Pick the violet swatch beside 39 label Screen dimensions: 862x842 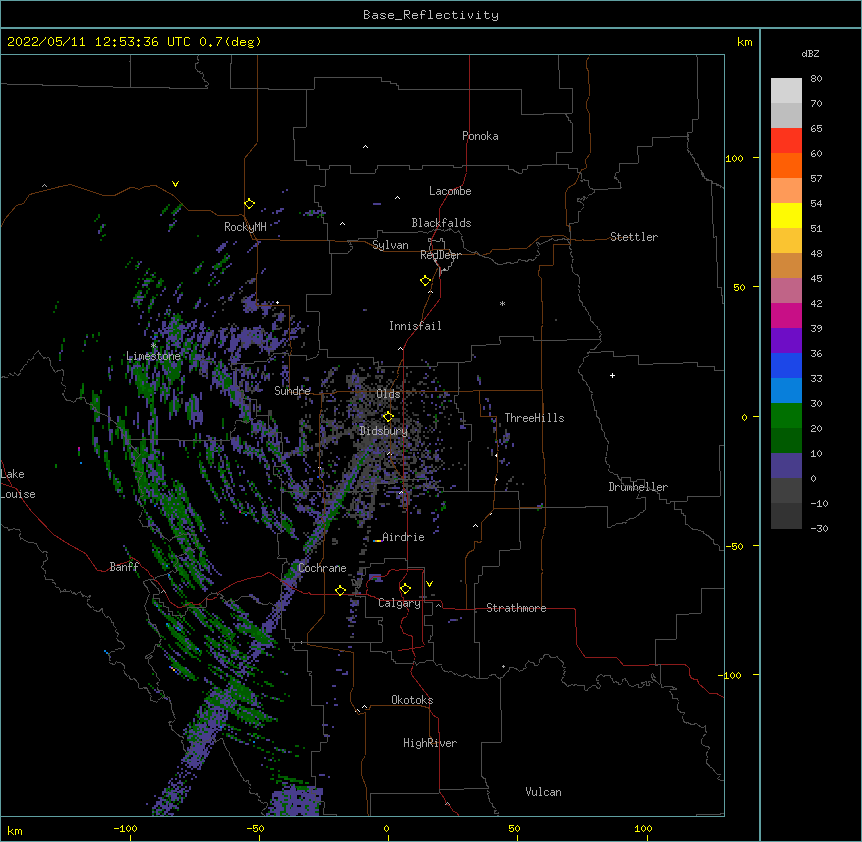(786, 341)
